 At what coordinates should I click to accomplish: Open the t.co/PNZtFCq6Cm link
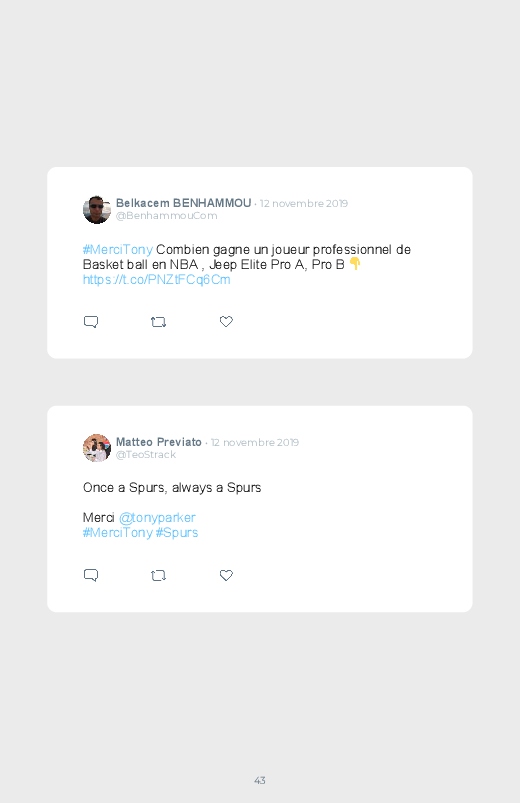156,280
